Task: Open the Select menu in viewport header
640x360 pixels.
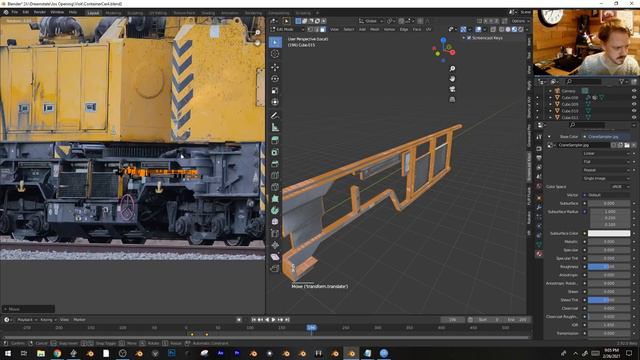Action: pos(349,29)
